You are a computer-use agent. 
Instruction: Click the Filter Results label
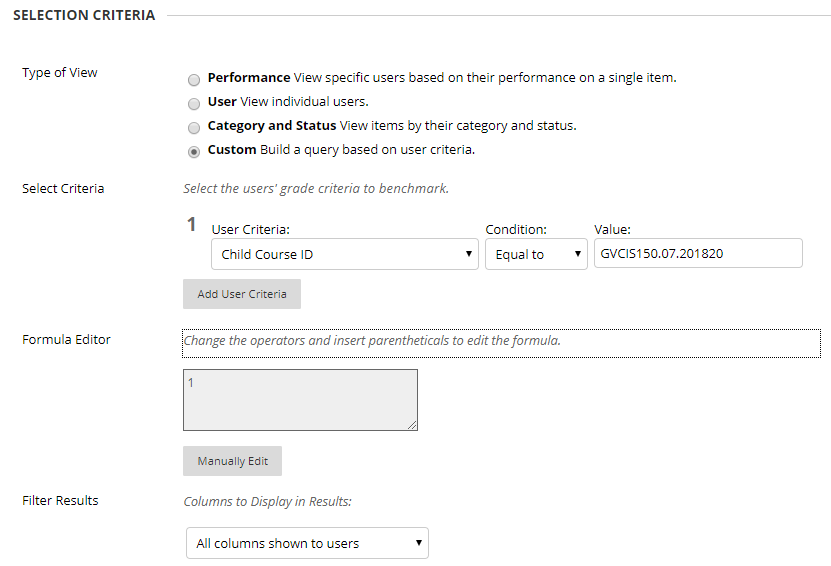pyautogui.click(x=60, y=501)
